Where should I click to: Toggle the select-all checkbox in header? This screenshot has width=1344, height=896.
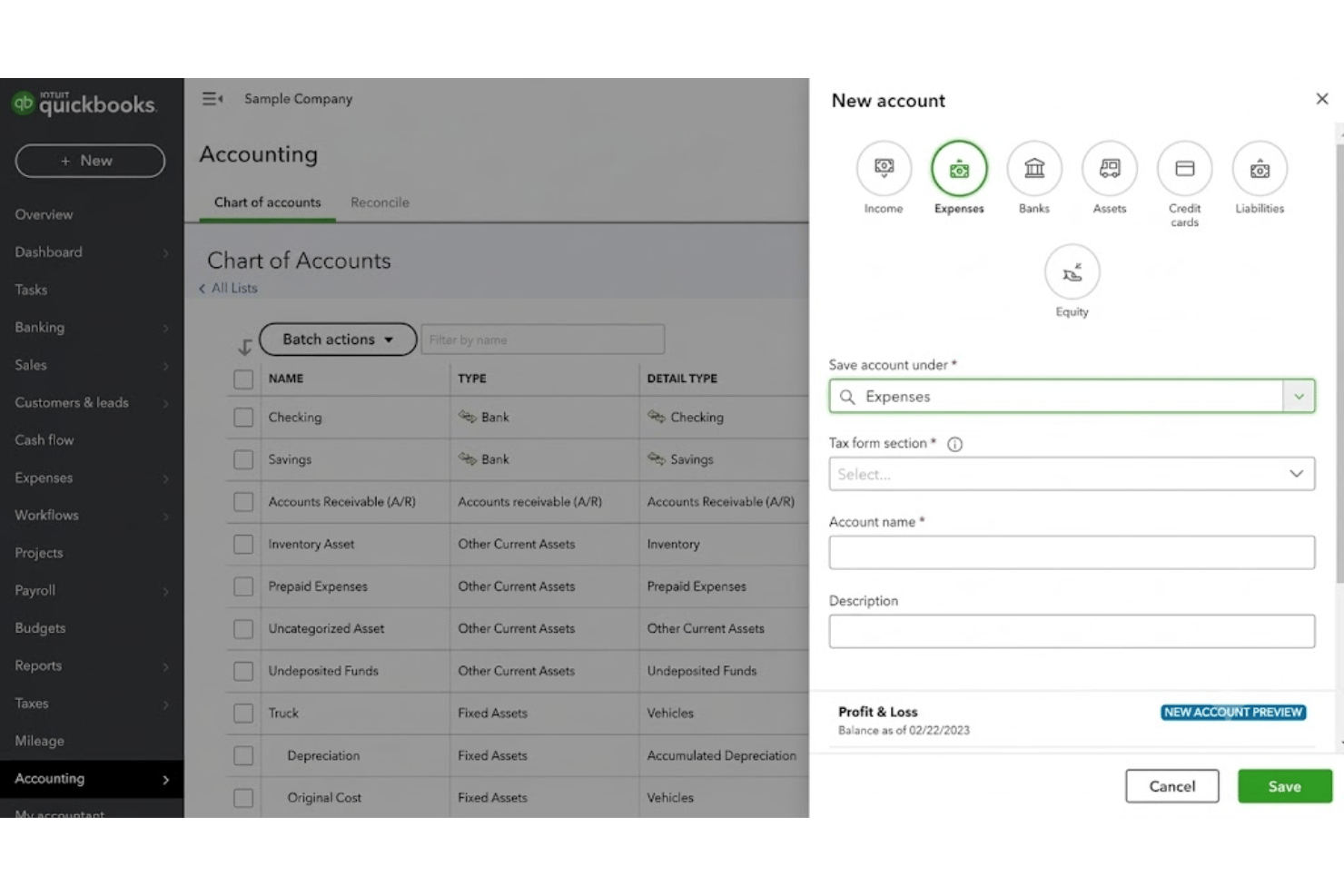[x=243, y=379]
